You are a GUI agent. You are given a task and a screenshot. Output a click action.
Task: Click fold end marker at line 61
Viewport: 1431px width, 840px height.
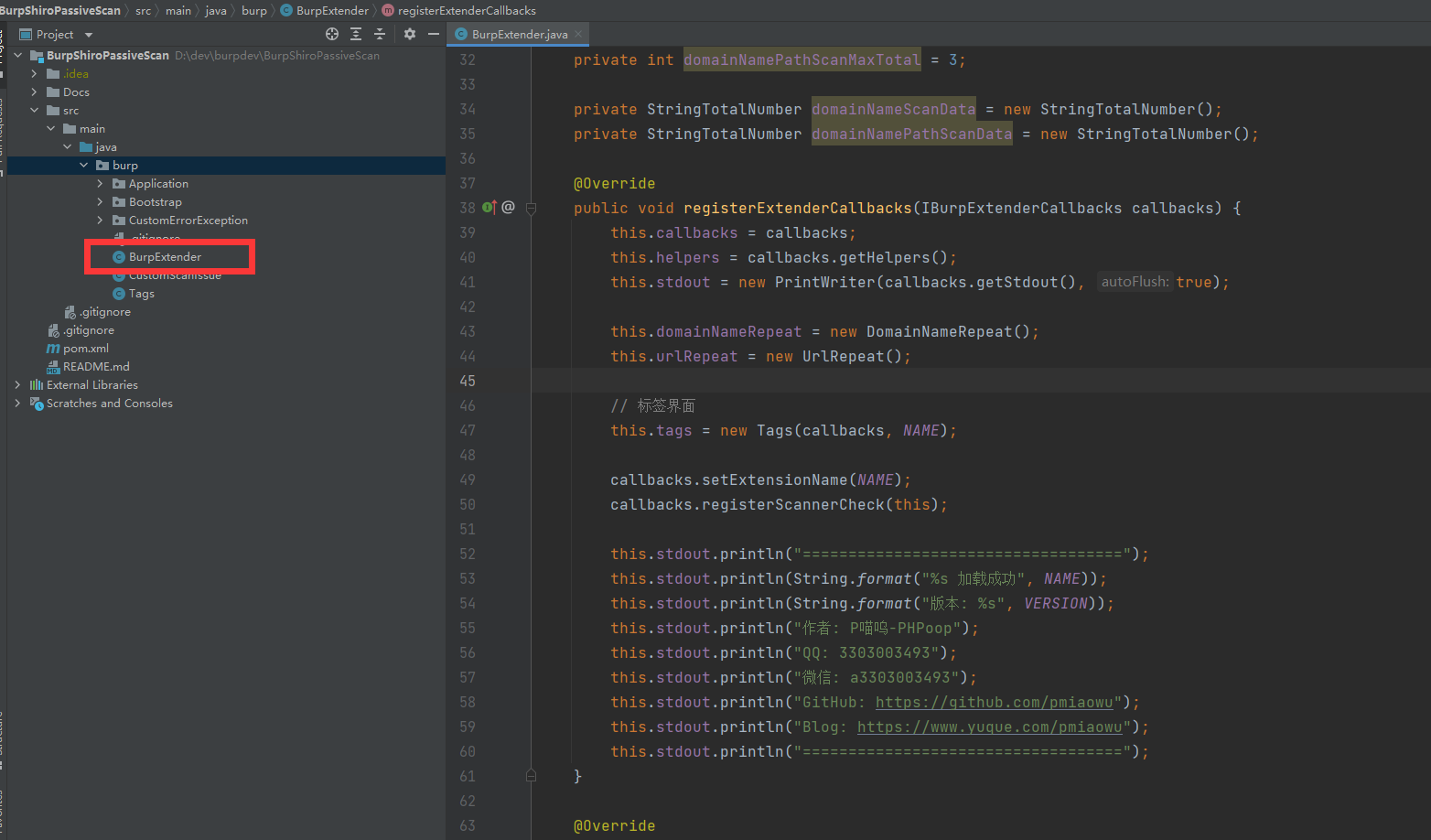[531, 776]
